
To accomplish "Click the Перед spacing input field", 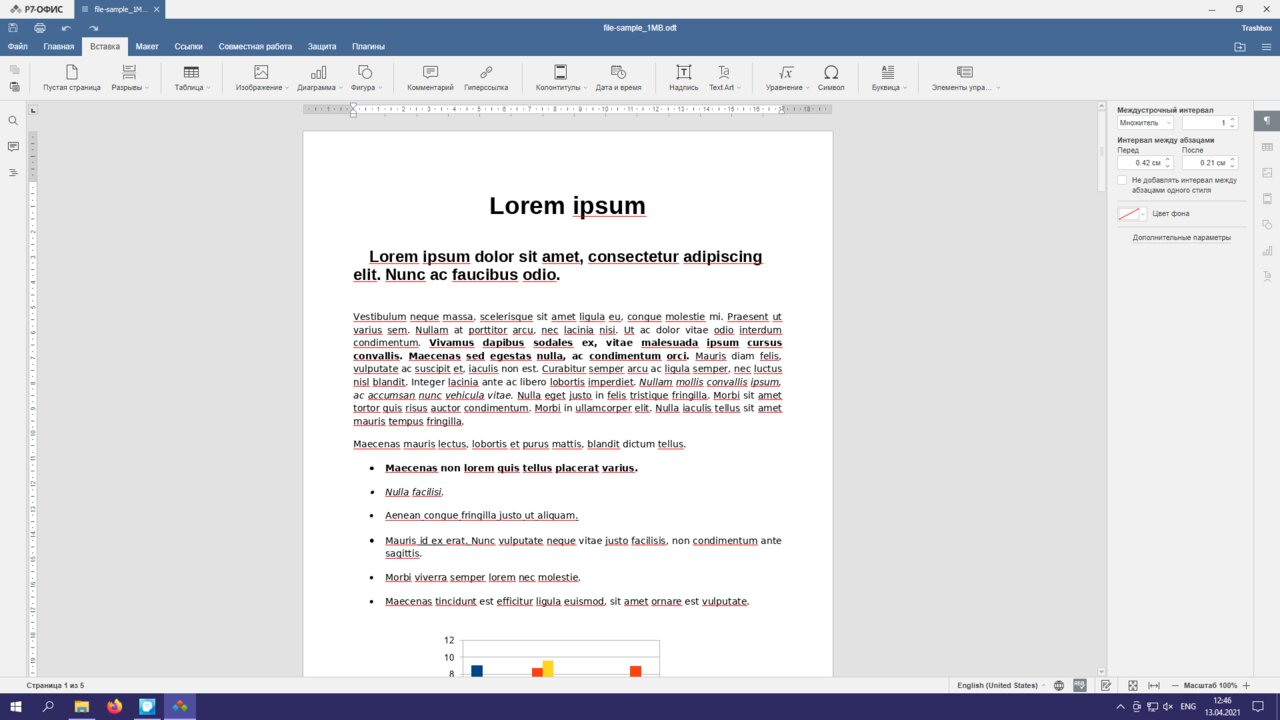I will (x=1140, y=163).
